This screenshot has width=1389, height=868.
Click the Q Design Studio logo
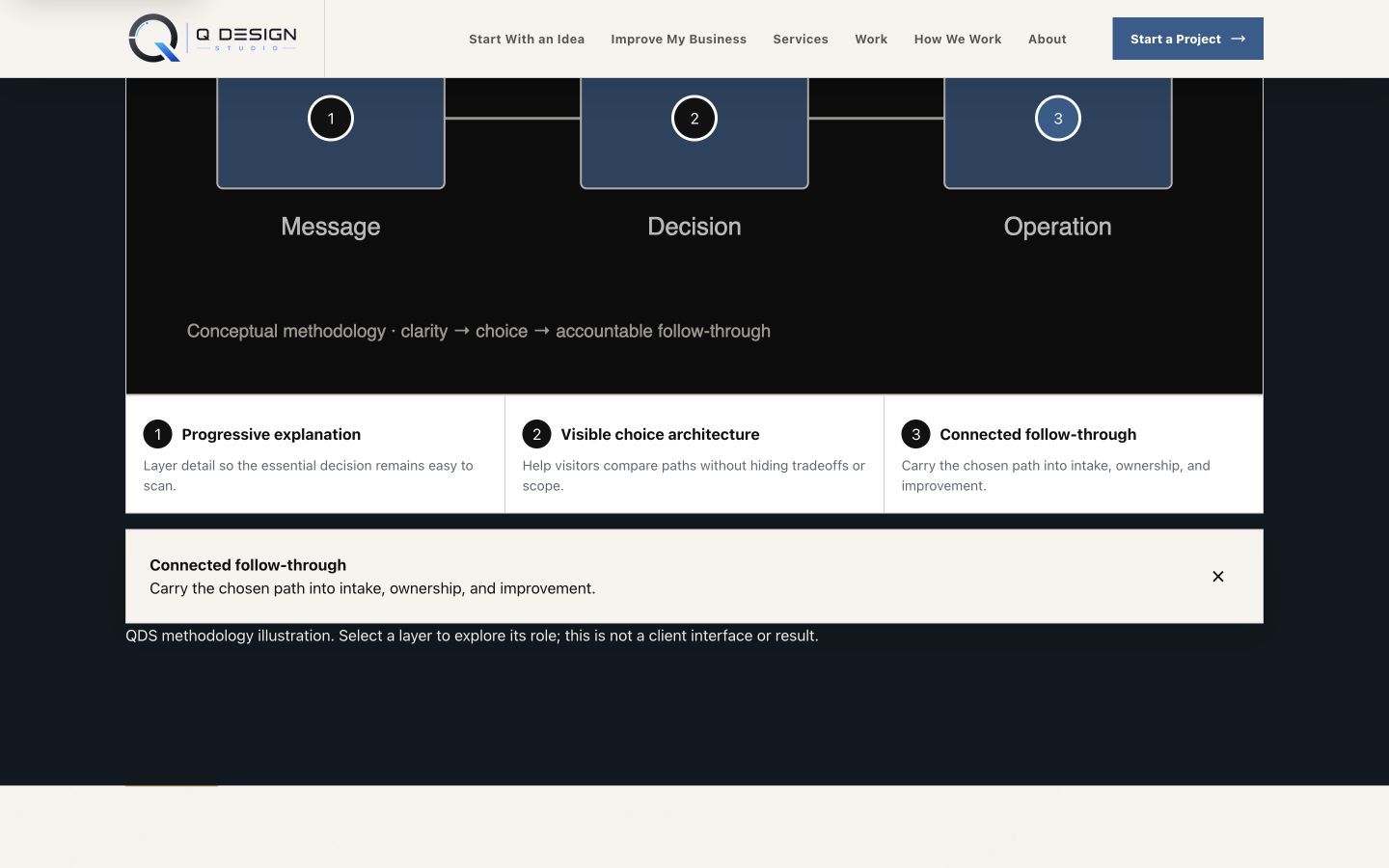pos(212,39)
